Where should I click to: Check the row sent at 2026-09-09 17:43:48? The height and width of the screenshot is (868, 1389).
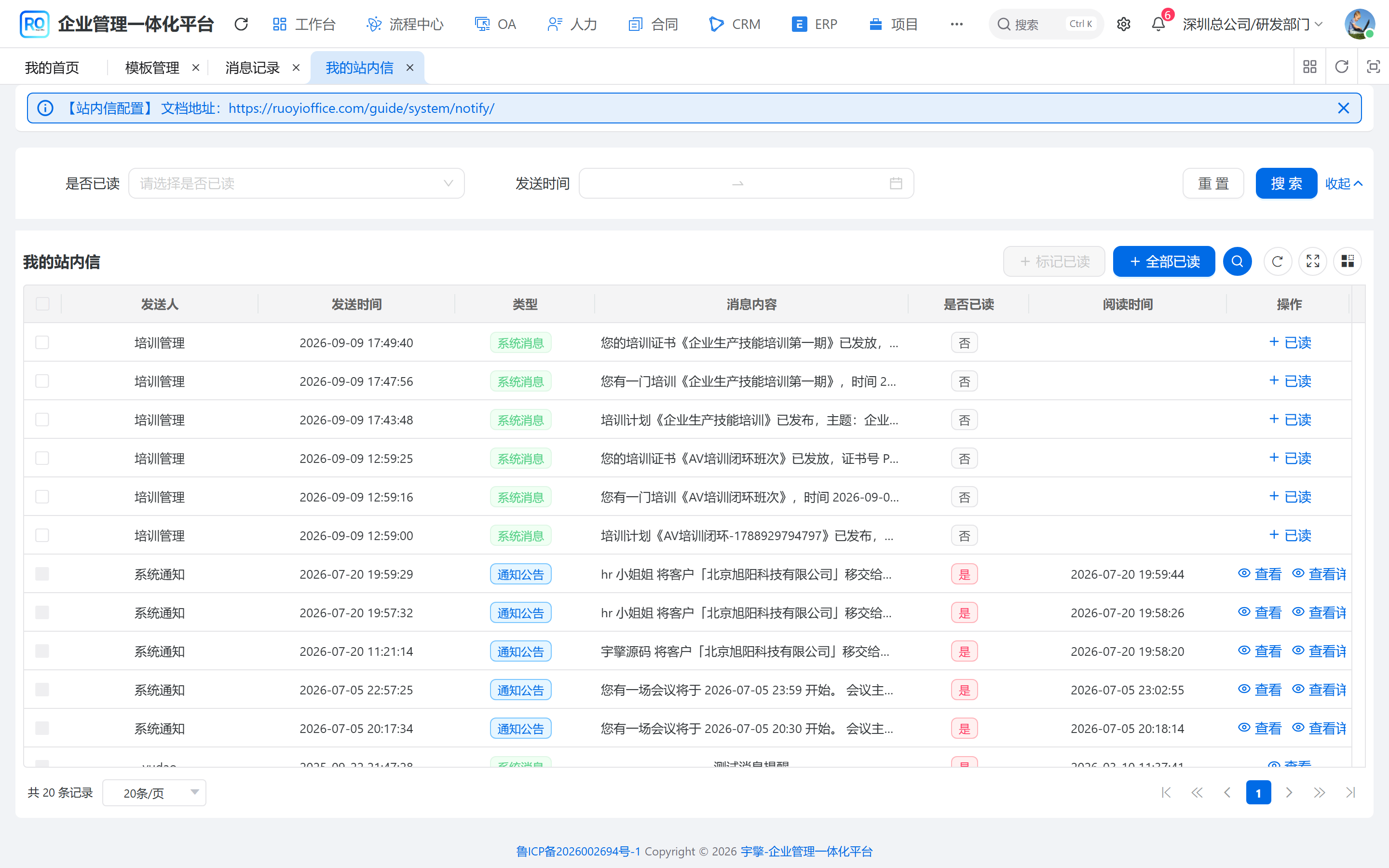pos(42,420)
